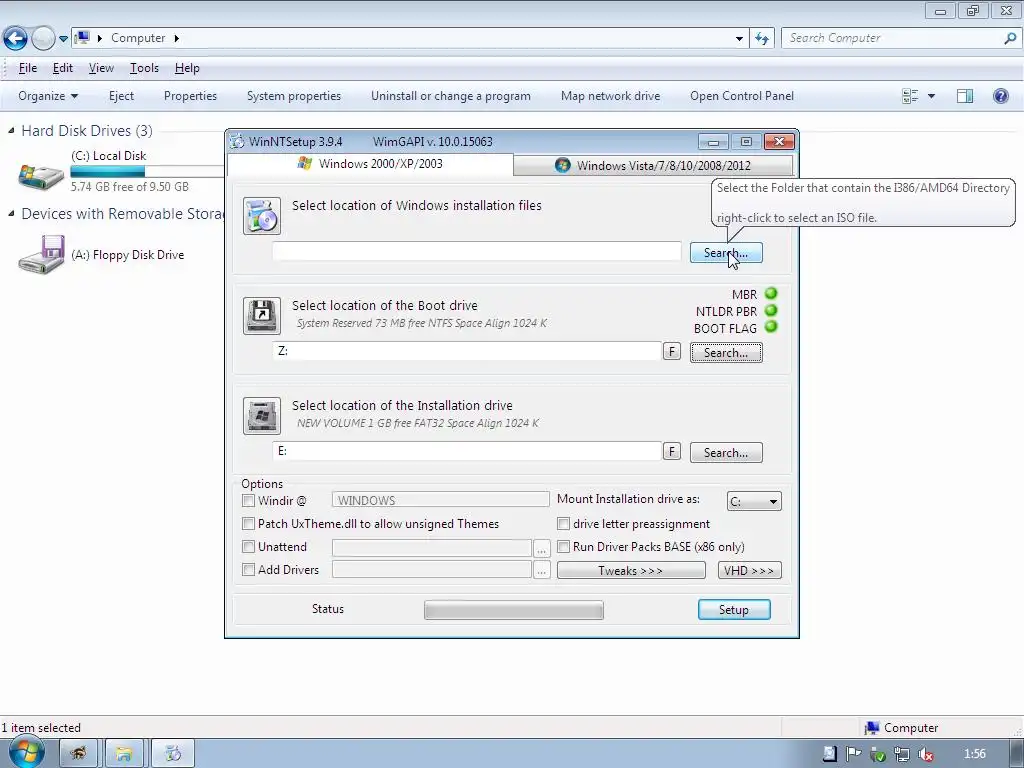Screen dimensions: 1024x768
Task: Click the WinNTSetup title bar app icon
Action: [x=238, y=142]
